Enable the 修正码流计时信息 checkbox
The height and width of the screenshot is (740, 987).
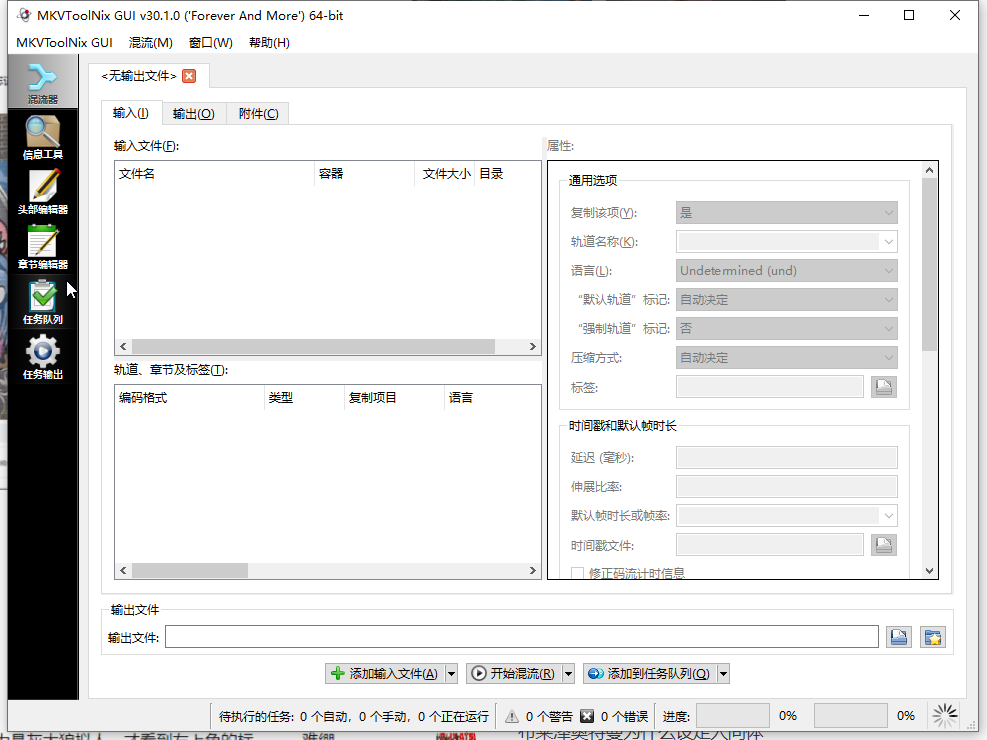coord(577,571)
